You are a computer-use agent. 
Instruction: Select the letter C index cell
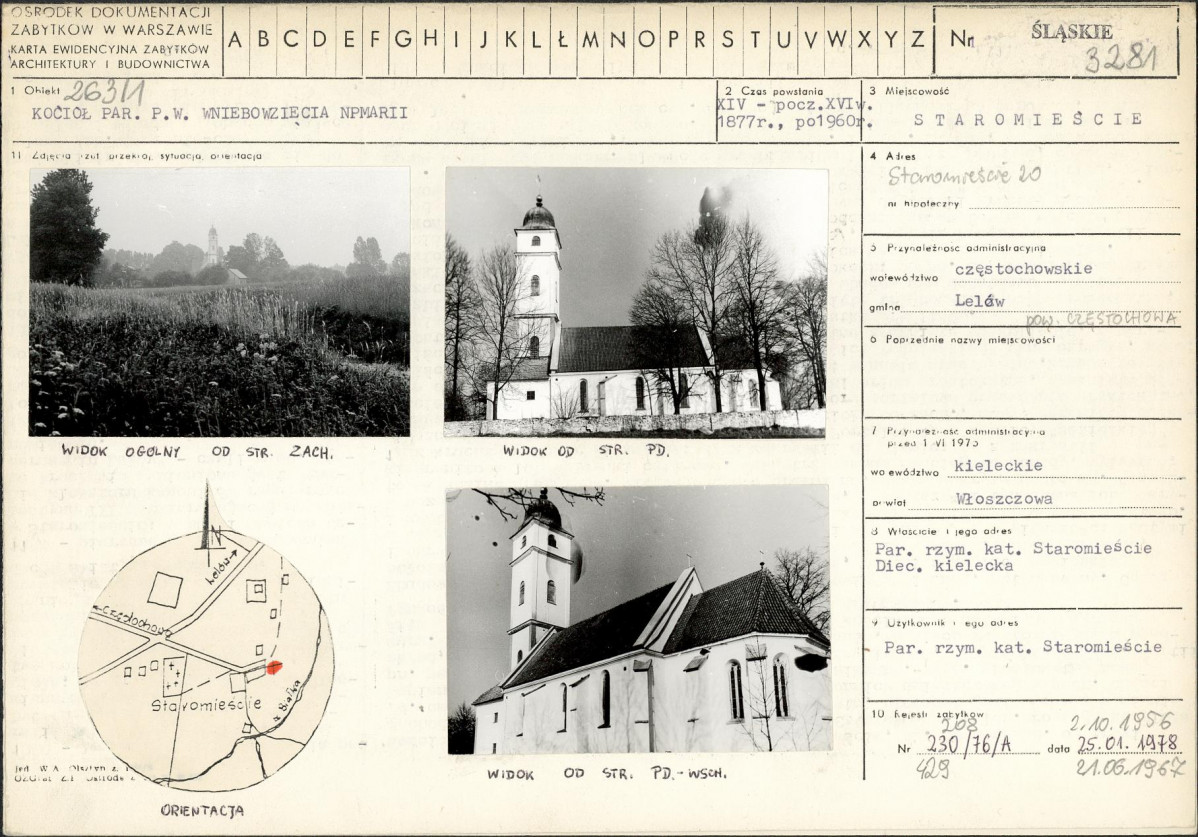coord(291,40)
